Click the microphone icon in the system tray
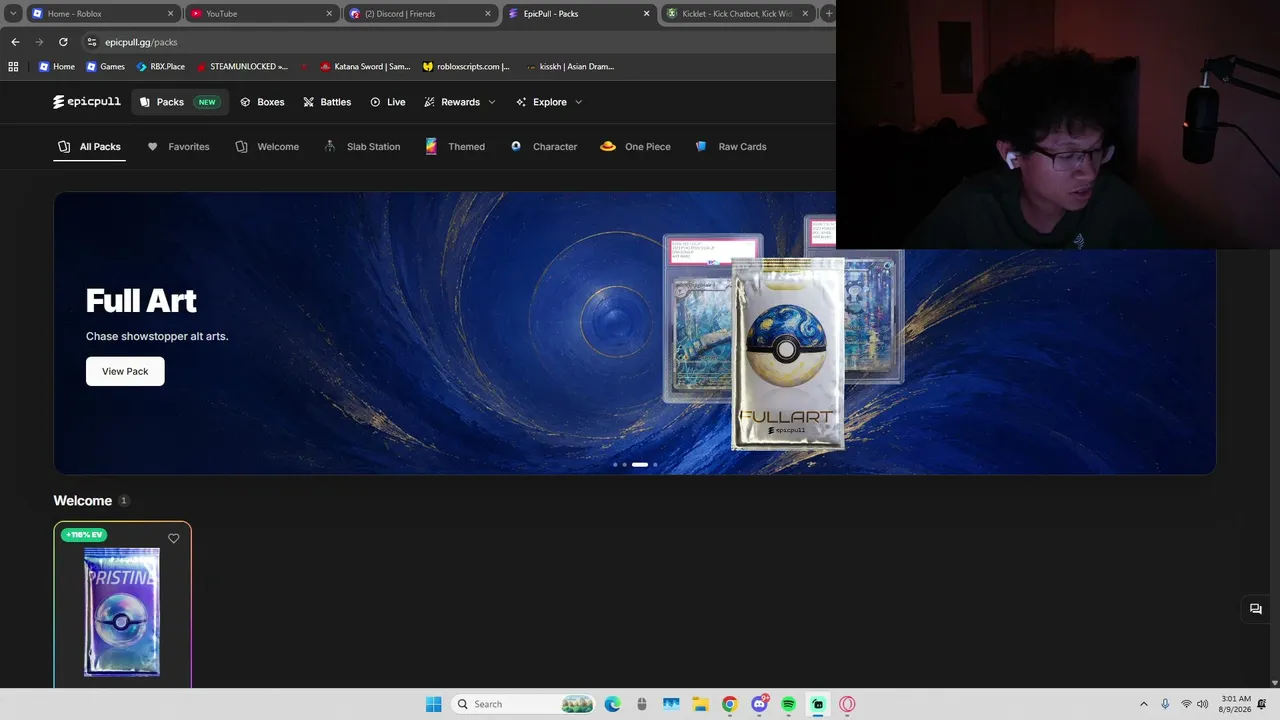 pos(1165,704)
